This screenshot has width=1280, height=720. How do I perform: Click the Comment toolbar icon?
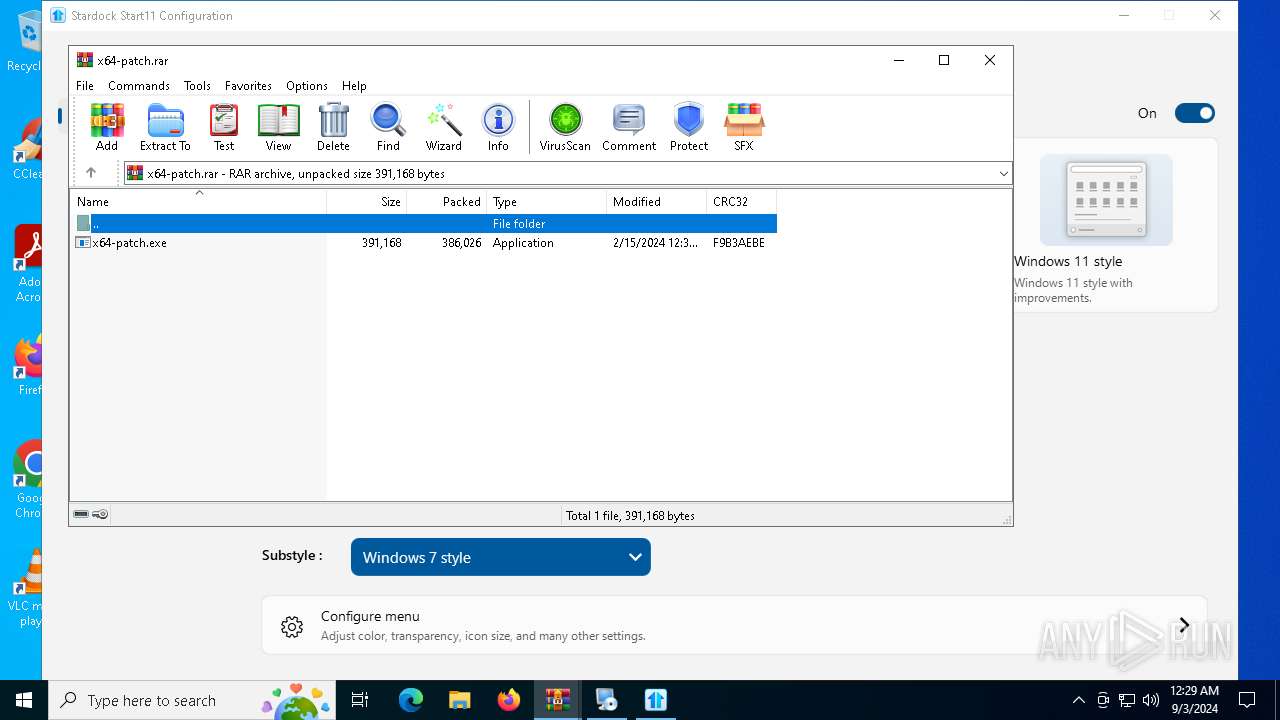[x=629, y=127]
